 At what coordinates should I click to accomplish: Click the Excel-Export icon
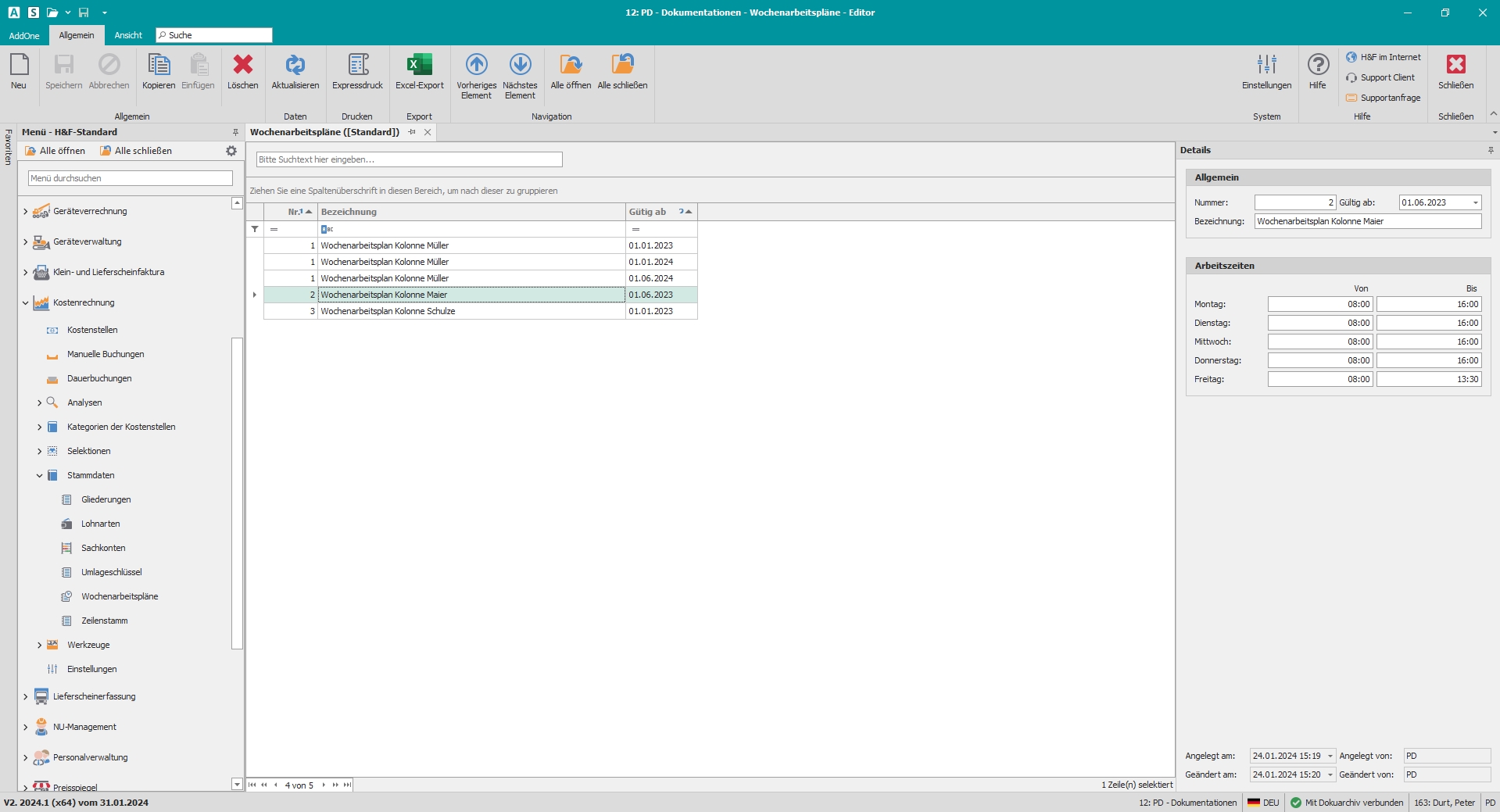pos(419,66)
